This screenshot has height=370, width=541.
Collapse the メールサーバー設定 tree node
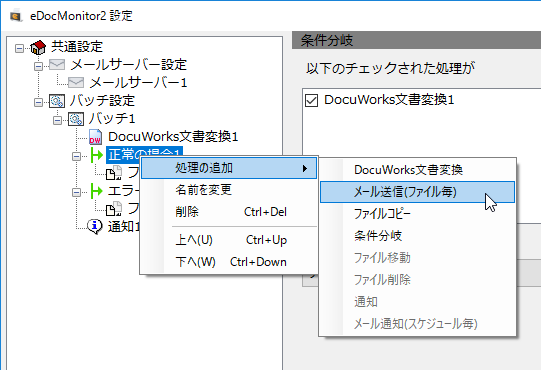(39, 66)
